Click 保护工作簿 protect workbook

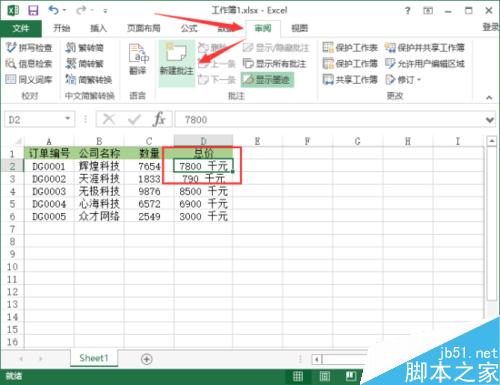click(350, 63)
